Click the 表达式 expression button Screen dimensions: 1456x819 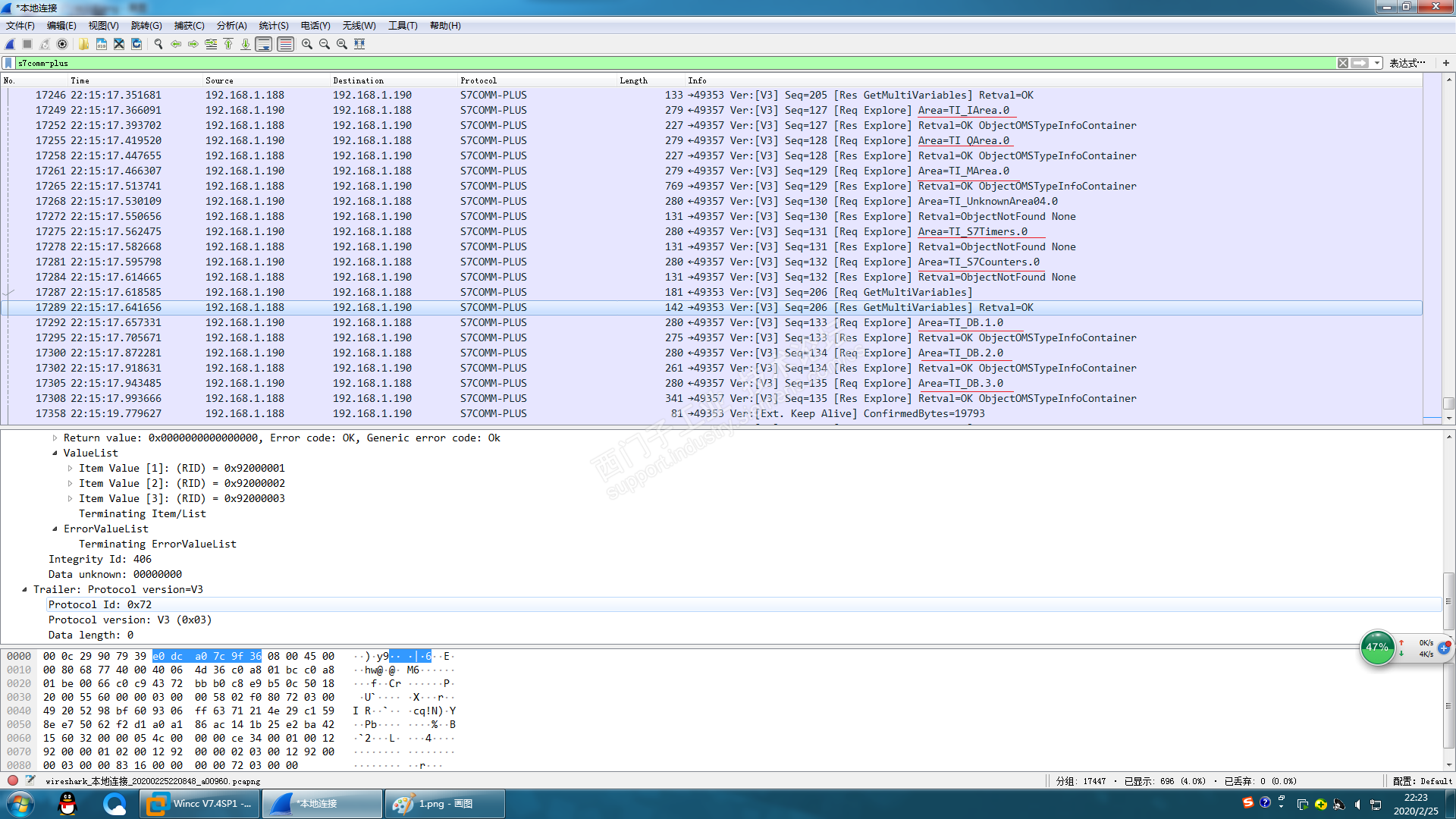(x=1407, y=63)
